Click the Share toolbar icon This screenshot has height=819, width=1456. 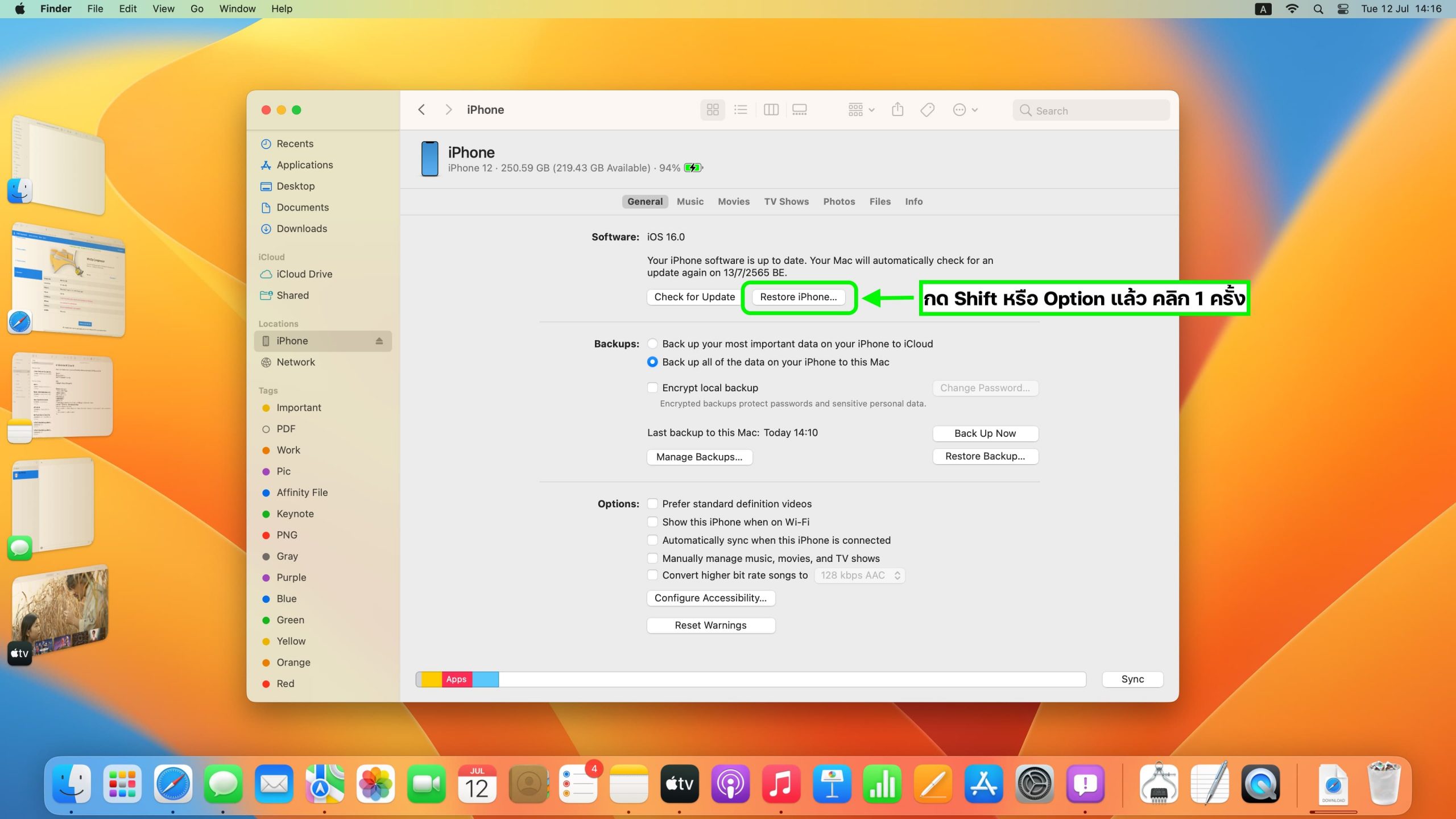897,110
